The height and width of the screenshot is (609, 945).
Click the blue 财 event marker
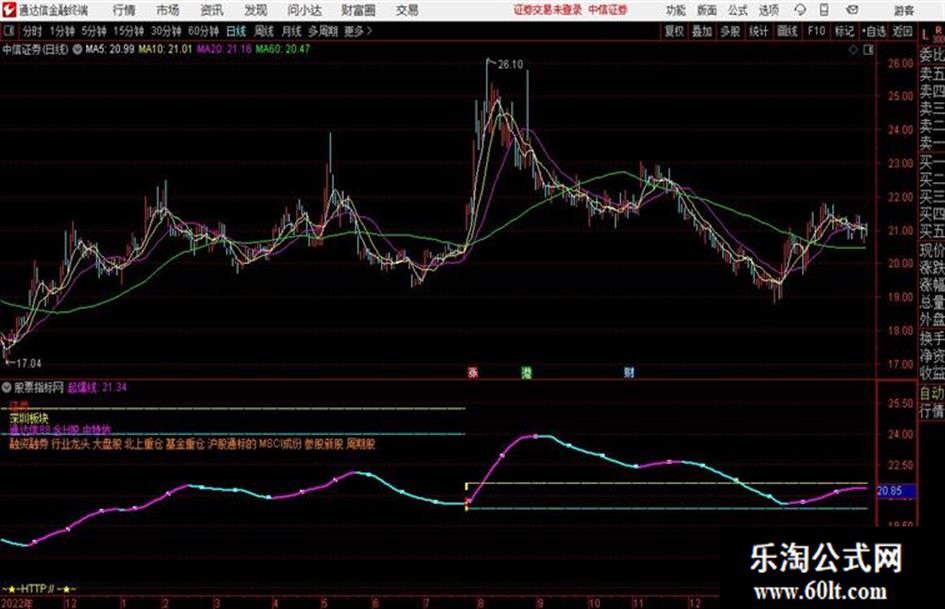point(629,373)
